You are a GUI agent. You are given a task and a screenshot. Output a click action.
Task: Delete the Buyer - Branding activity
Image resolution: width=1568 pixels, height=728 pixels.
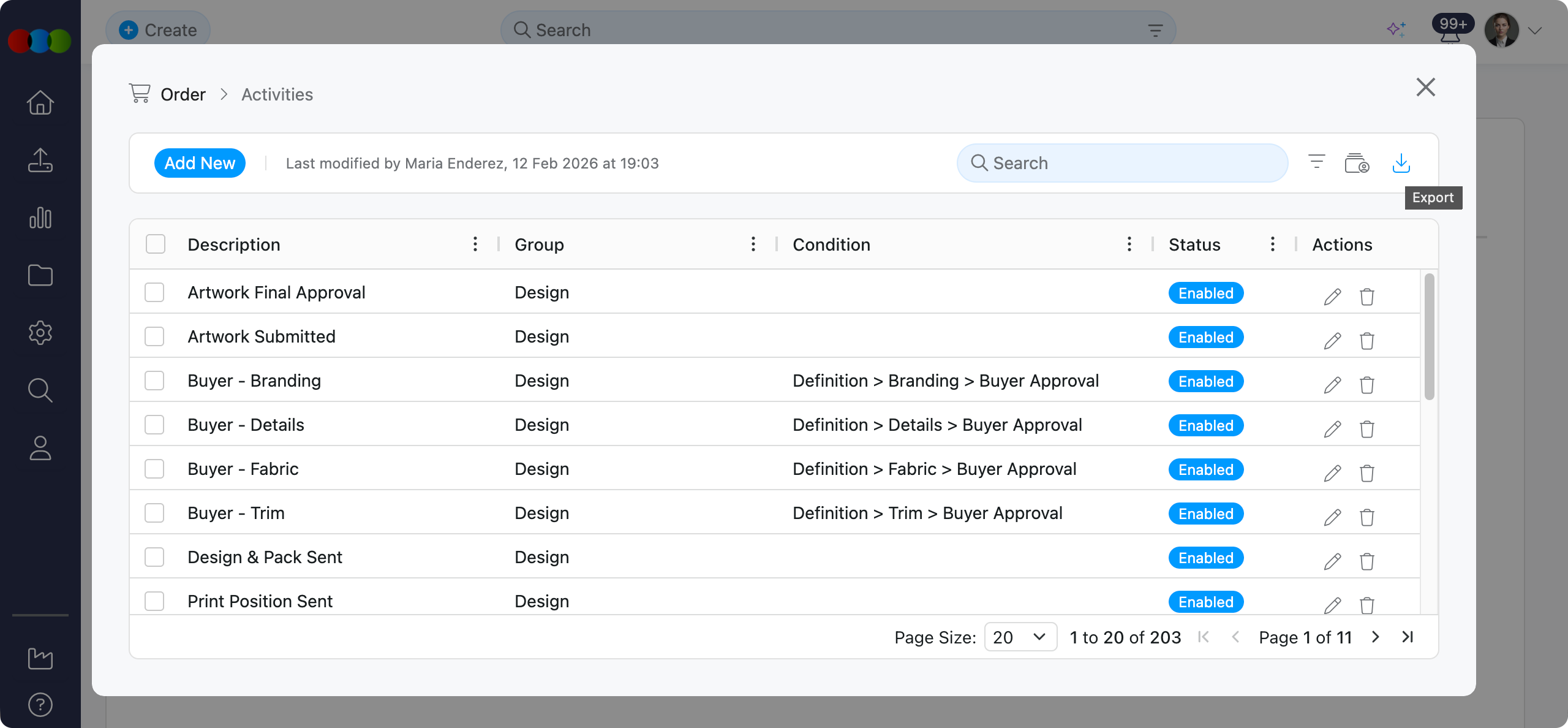tap(1366, 385)
